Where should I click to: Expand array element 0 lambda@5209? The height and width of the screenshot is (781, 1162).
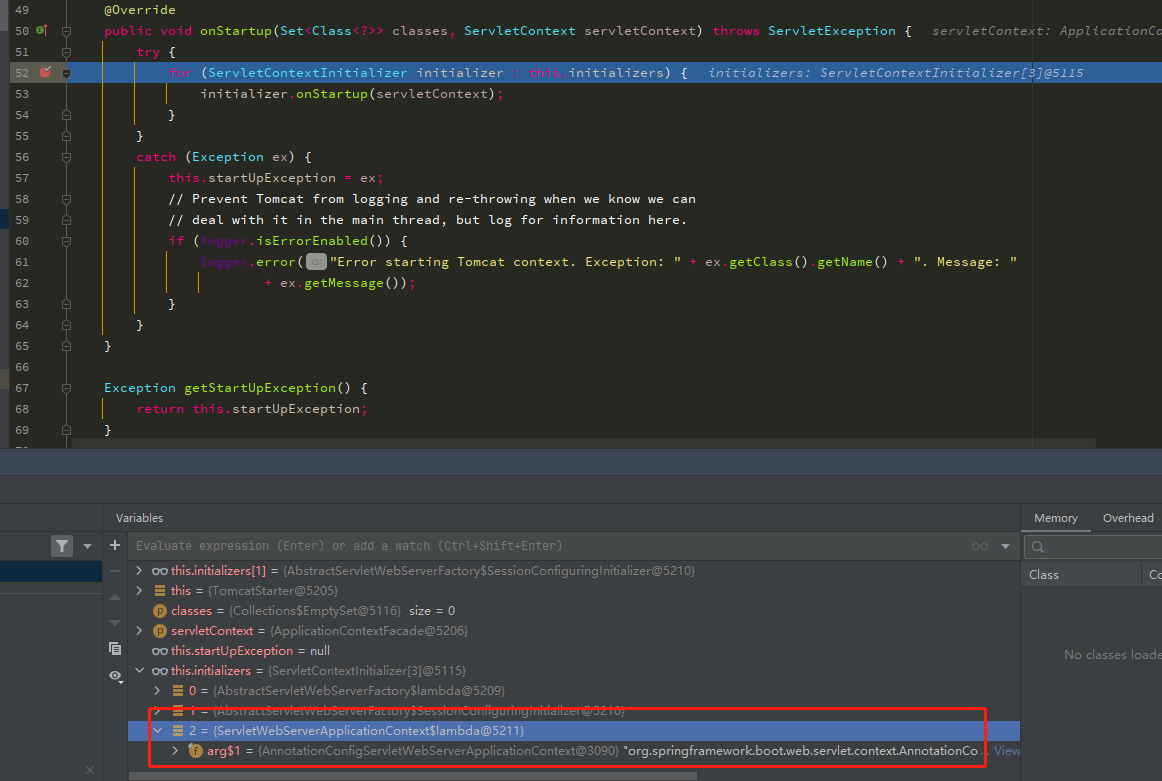click(x=157, y=691)
